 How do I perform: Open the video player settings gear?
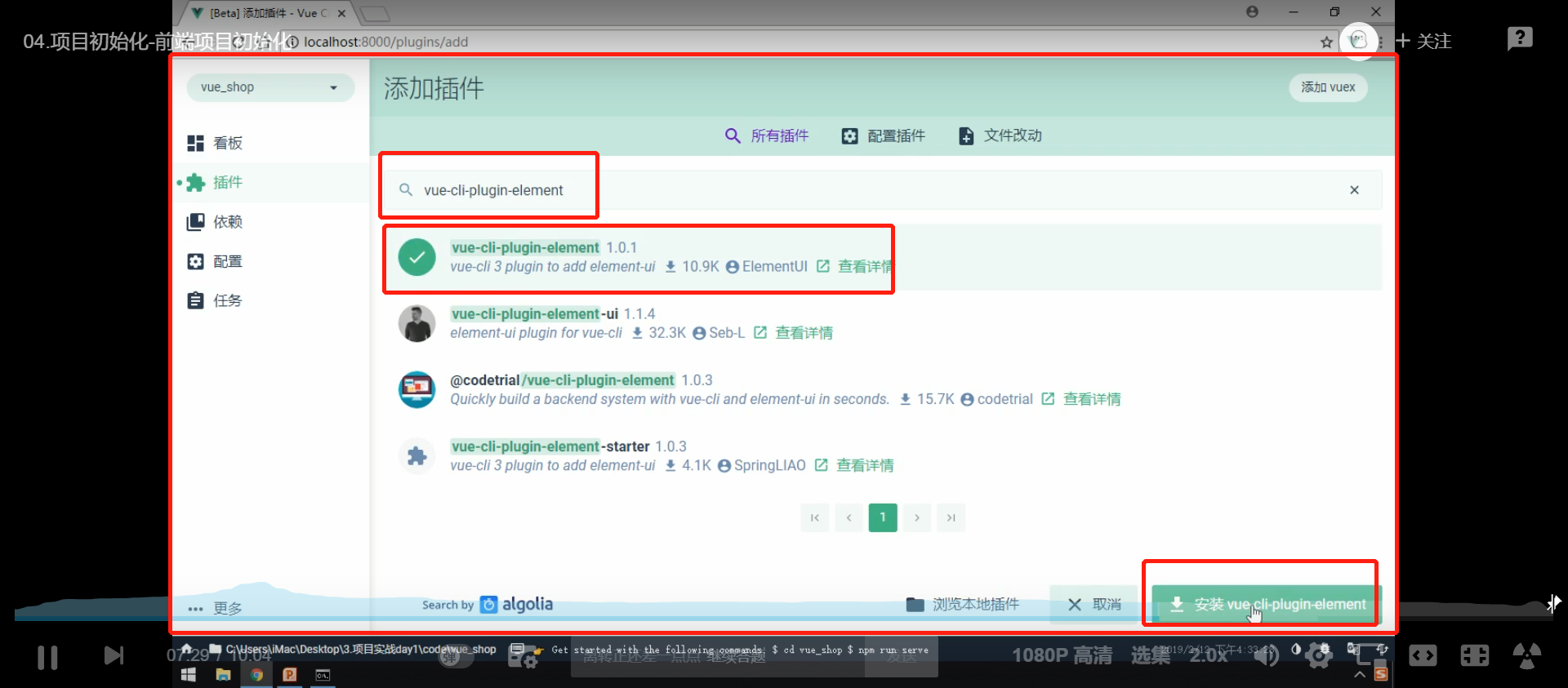[1319, 655]
